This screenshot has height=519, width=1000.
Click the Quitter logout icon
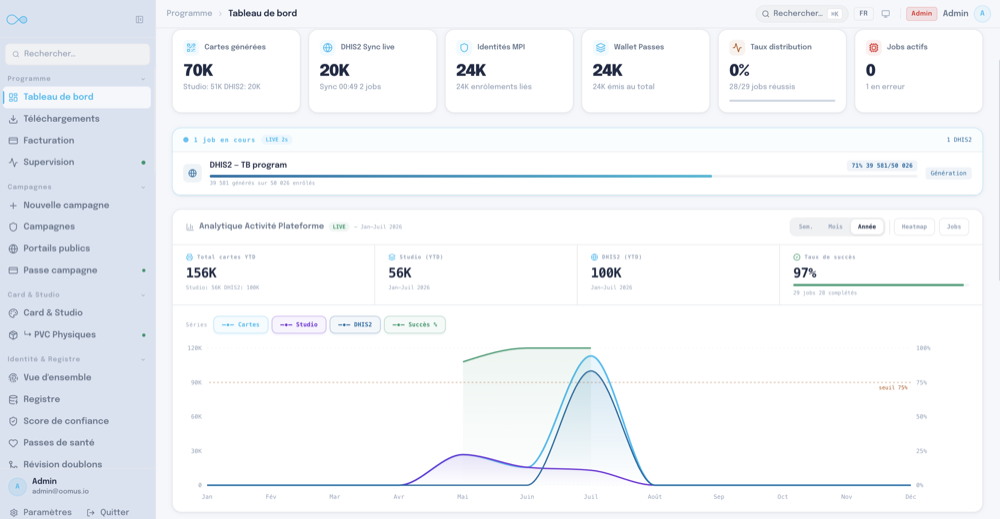pyautogui.click(x=91, y=513)
